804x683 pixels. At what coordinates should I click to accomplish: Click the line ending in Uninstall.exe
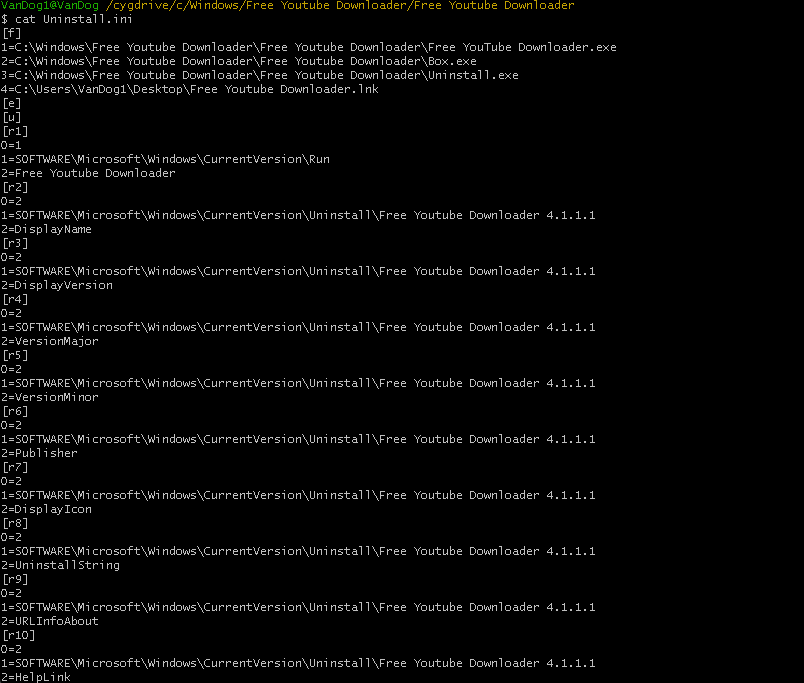point(260,75)
